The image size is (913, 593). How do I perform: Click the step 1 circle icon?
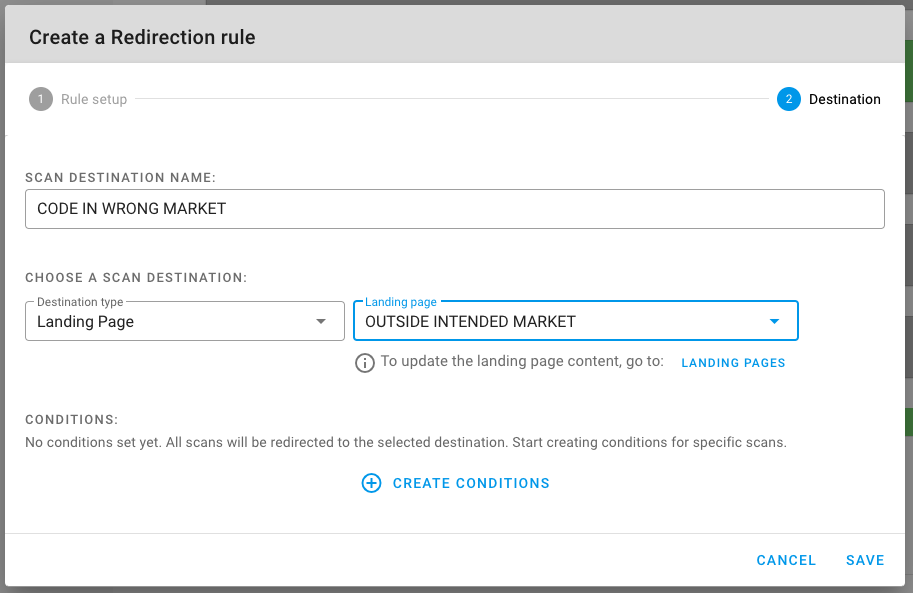click(x=41, y=99)
